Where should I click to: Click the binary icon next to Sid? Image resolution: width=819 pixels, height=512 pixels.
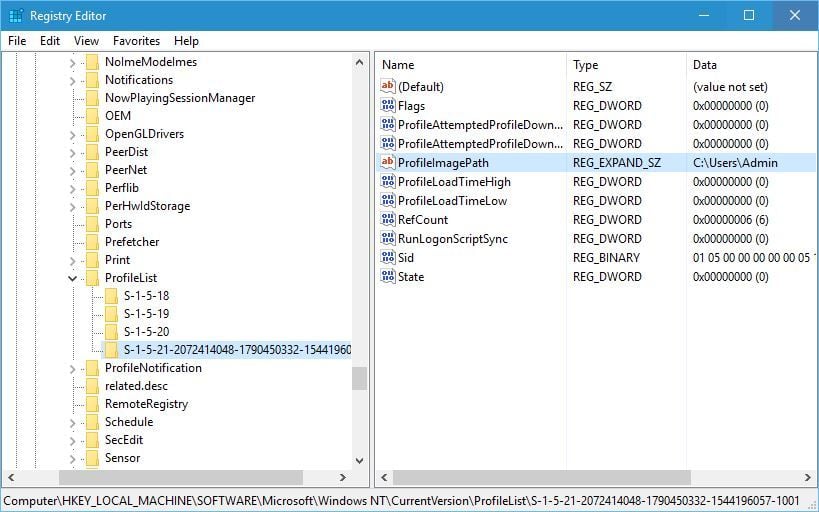[x=388, y=258]
